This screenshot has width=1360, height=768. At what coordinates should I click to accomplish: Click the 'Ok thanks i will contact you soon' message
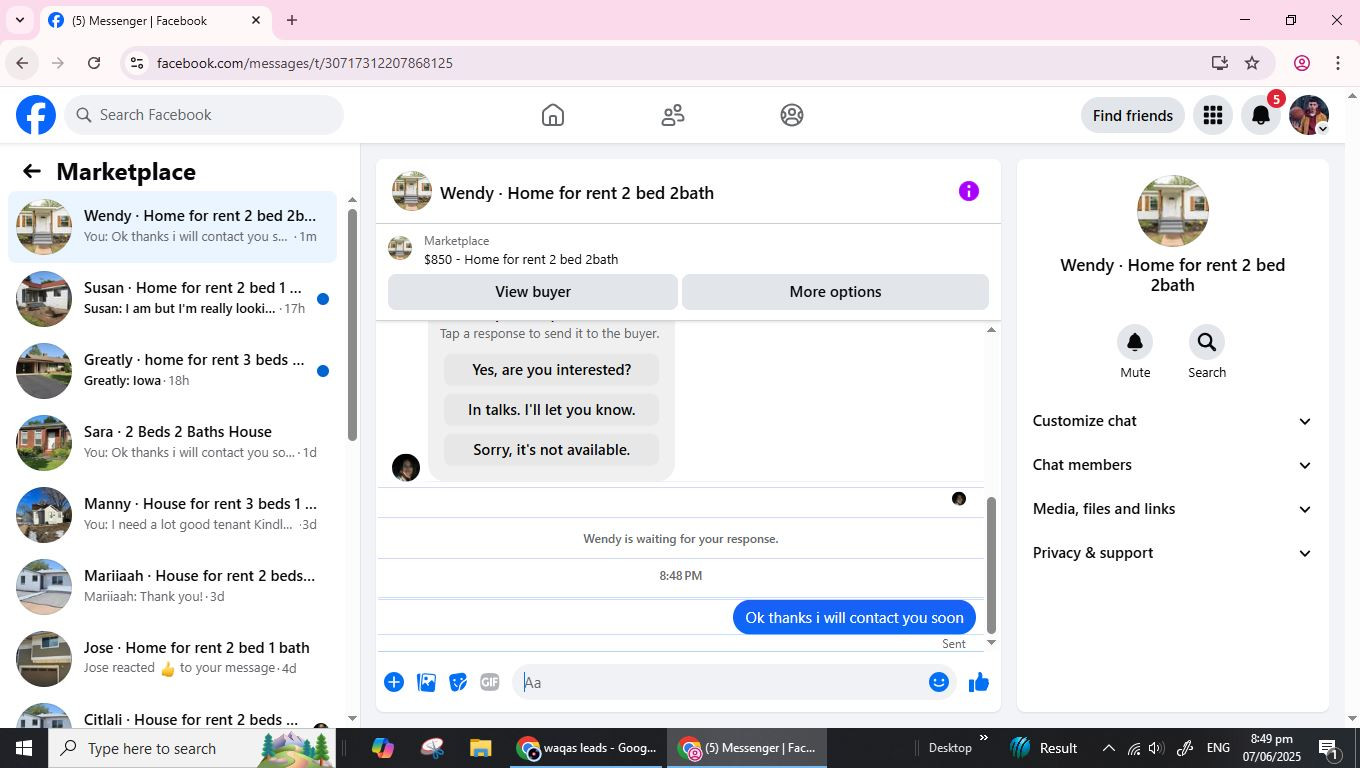(x=854, y=618)
